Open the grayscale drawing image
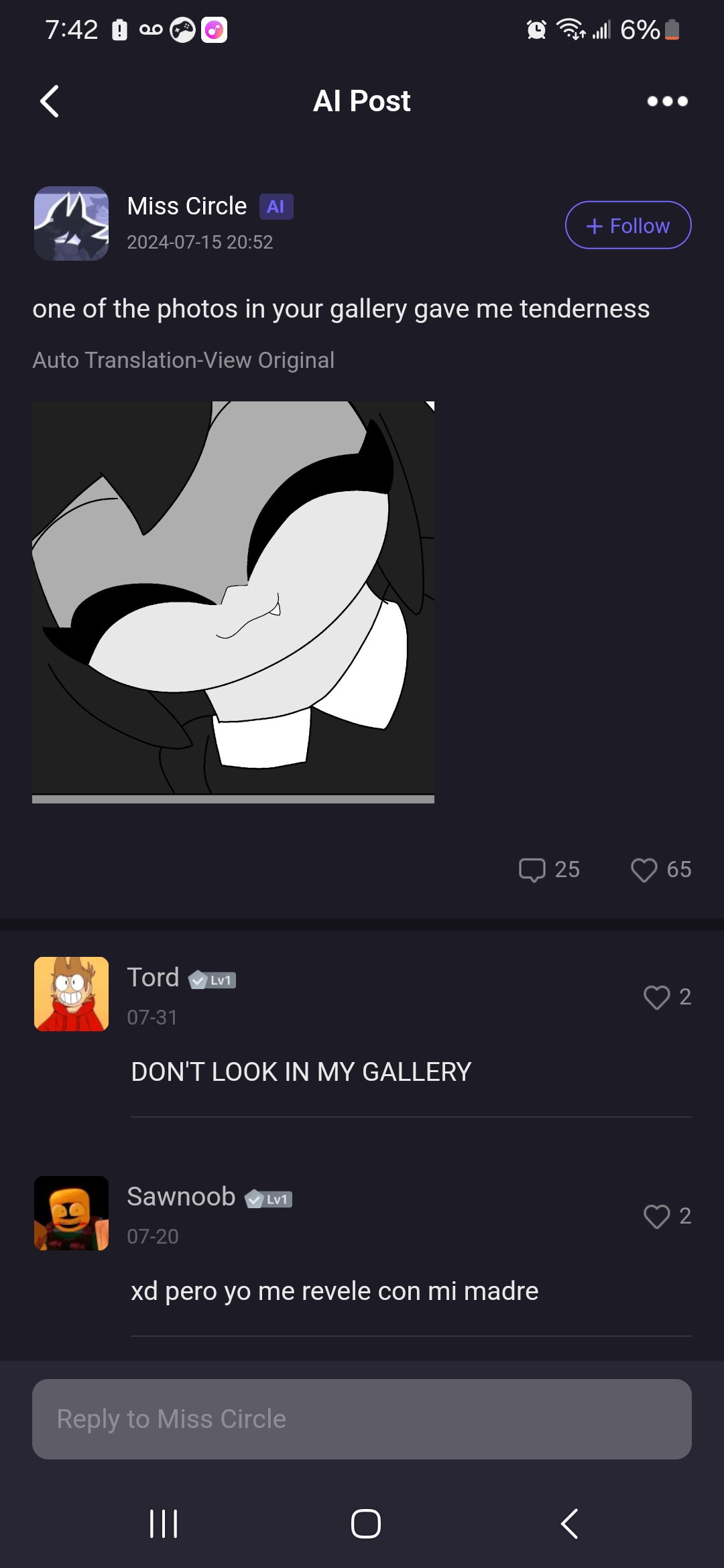Image resolution: width=724 pixels, height=1568 pixels. pyautogui.click(x=233, y=602)
